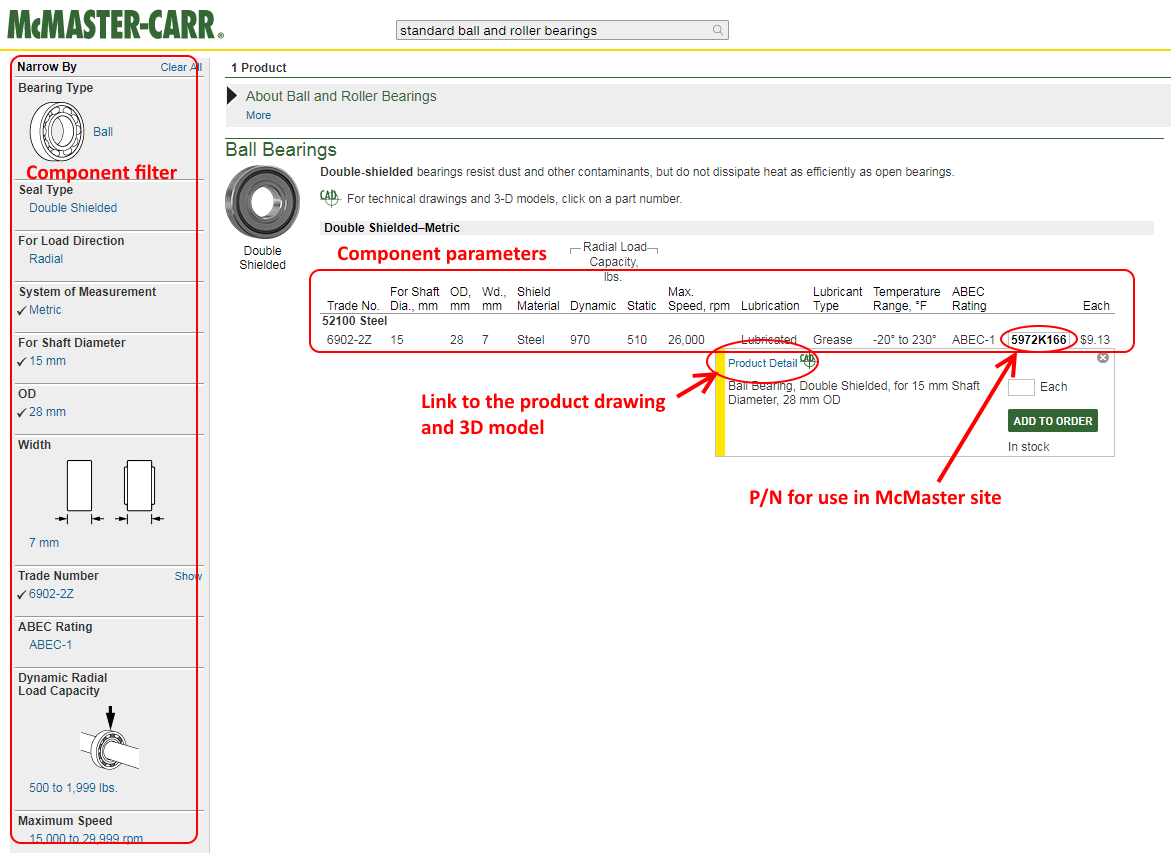Click the Dynamic Radial Load Capacity diagram
1171x853 pixels.
tap(110, 739)
